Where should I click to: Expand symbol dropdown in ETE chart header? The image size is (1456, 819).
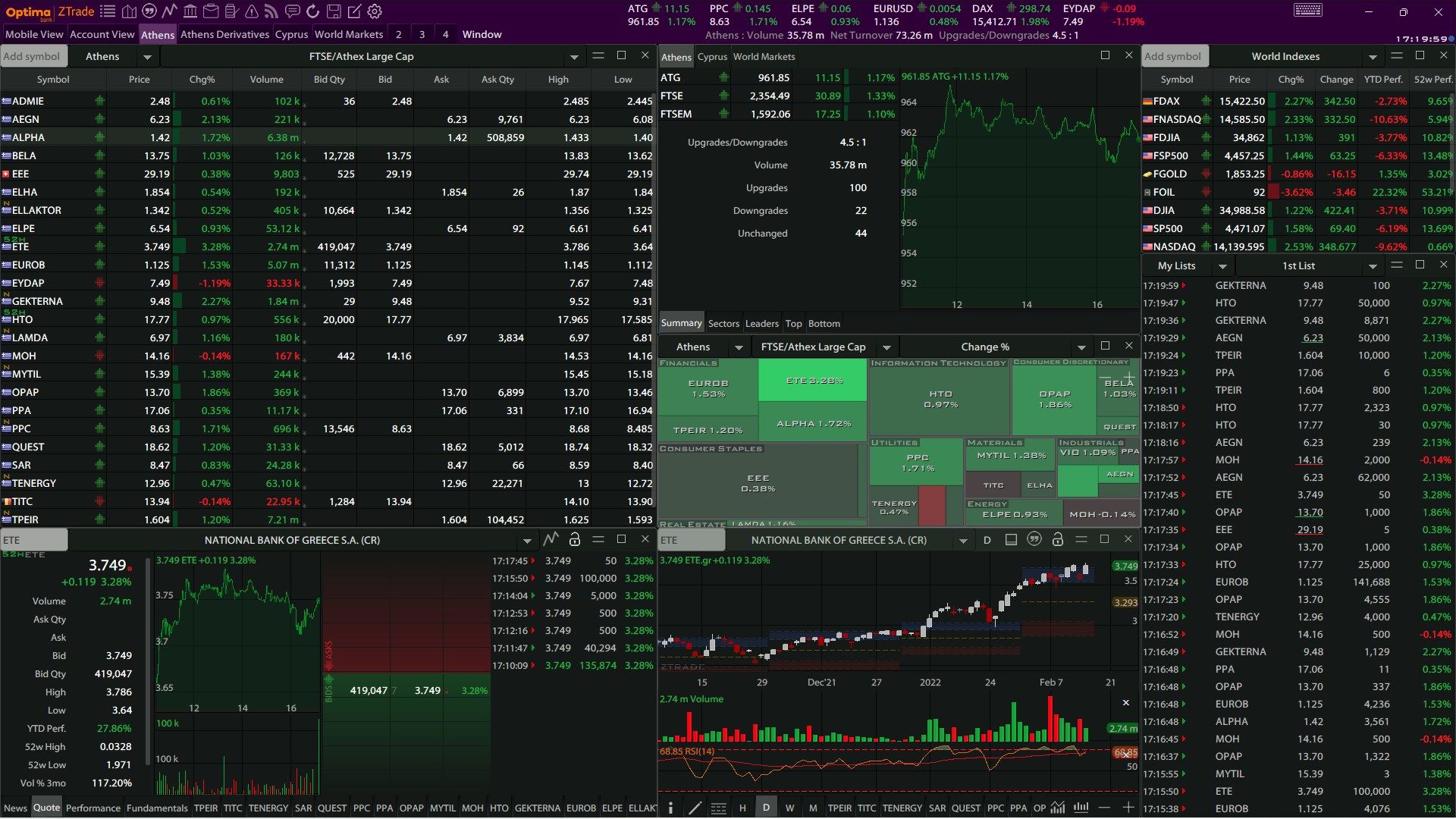[963, 541]
